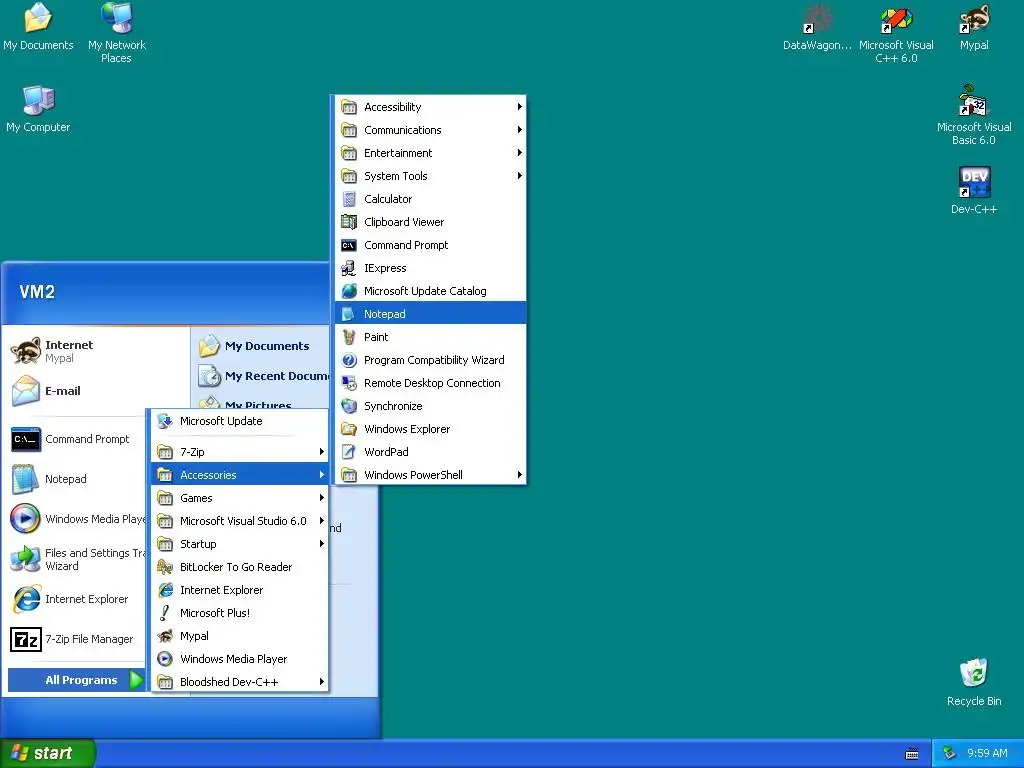Screen dimensions: 1024x768
Task: Open the My Computer desktop icon
Action: click(38, 109)
